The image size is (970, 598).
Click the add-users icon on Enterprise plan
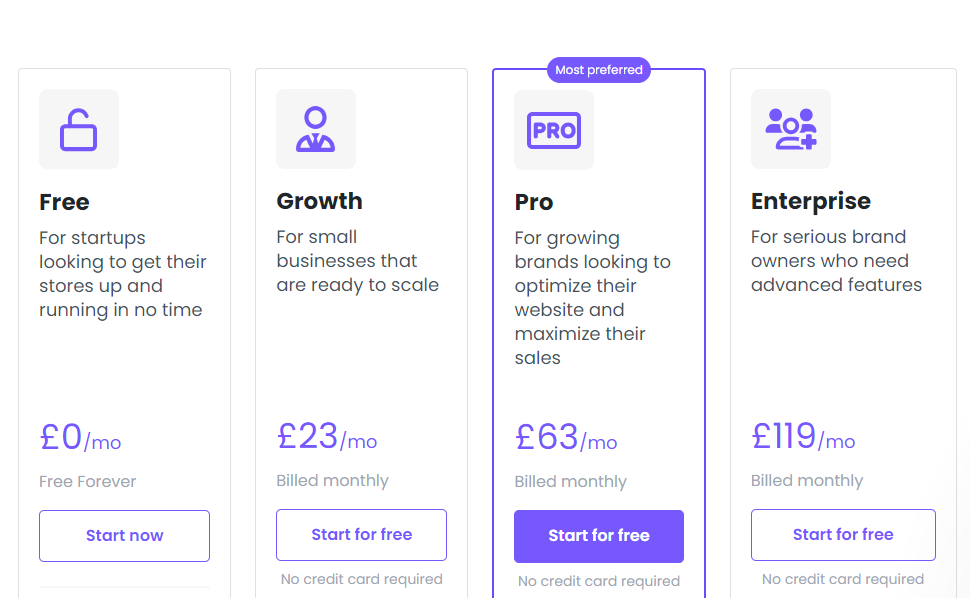[x=791, y=129]
